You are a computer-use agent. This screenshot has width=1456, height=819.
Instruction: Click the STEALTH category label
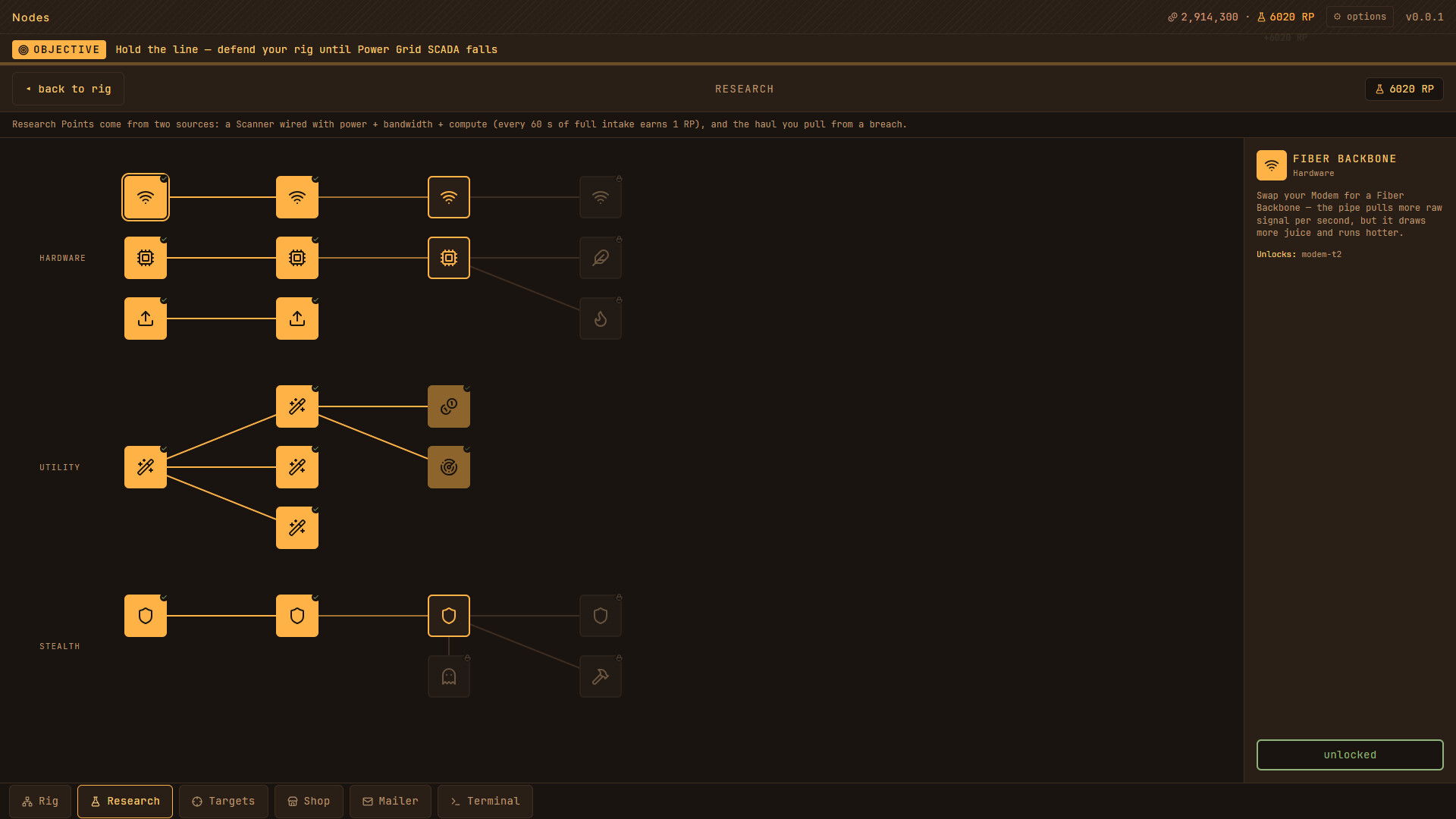60,647
